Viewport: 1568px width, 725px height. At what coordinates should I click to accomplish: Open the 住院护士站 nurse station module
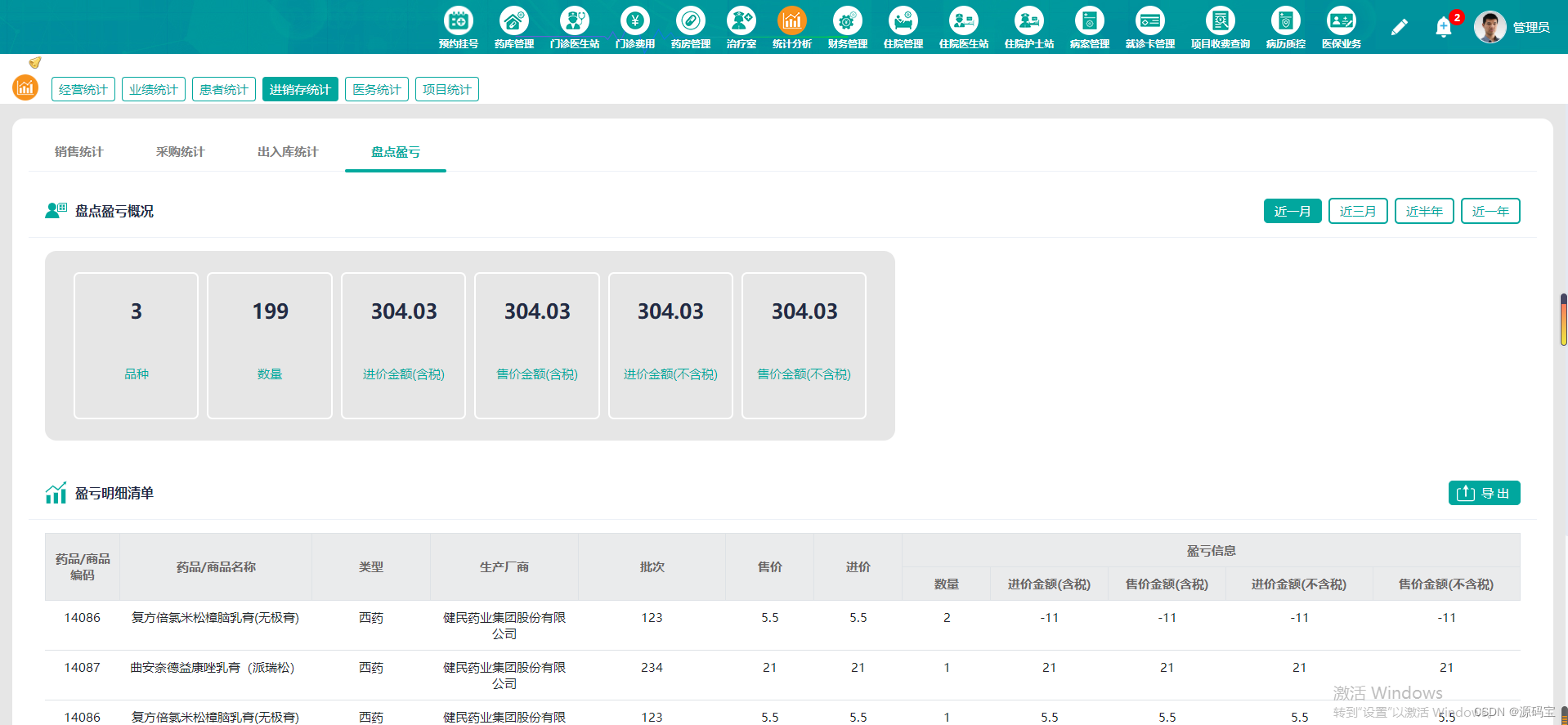1028,27
